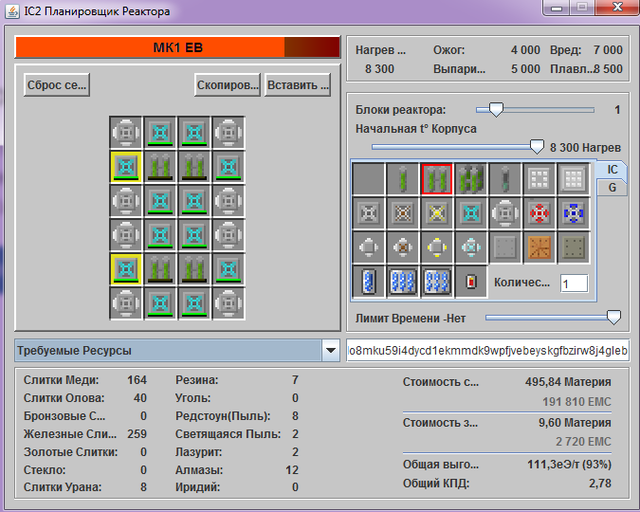640x512 pixels.
Task: Click the Лимит Времени slider handle
Action: (613, 317)
